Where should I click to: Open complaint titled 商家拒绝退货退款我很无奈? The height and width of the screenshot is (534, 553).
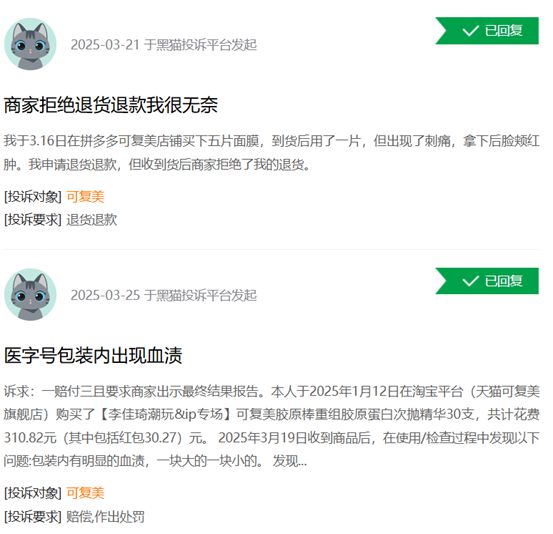111,105
